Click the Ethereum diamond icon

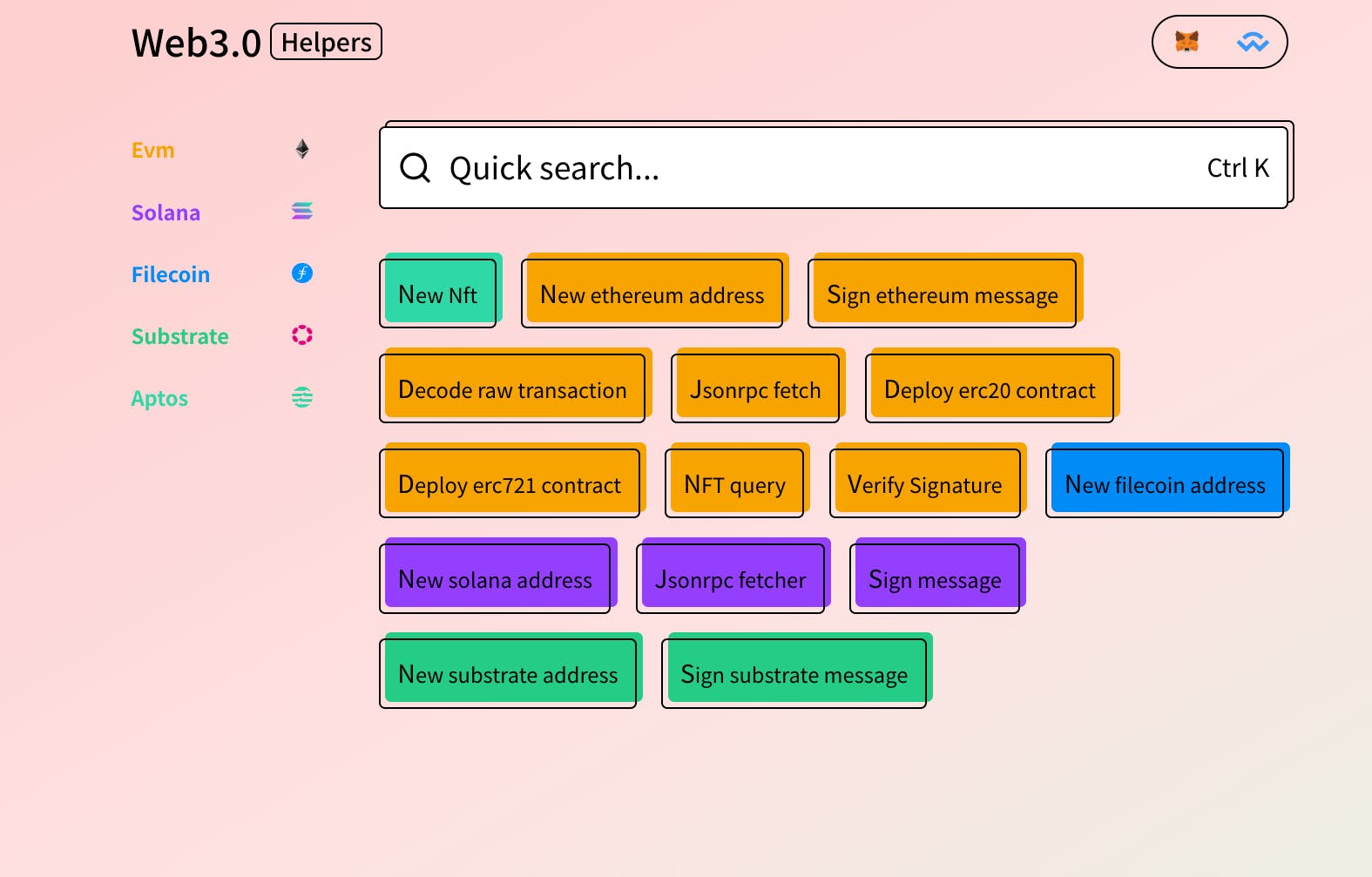302,150
